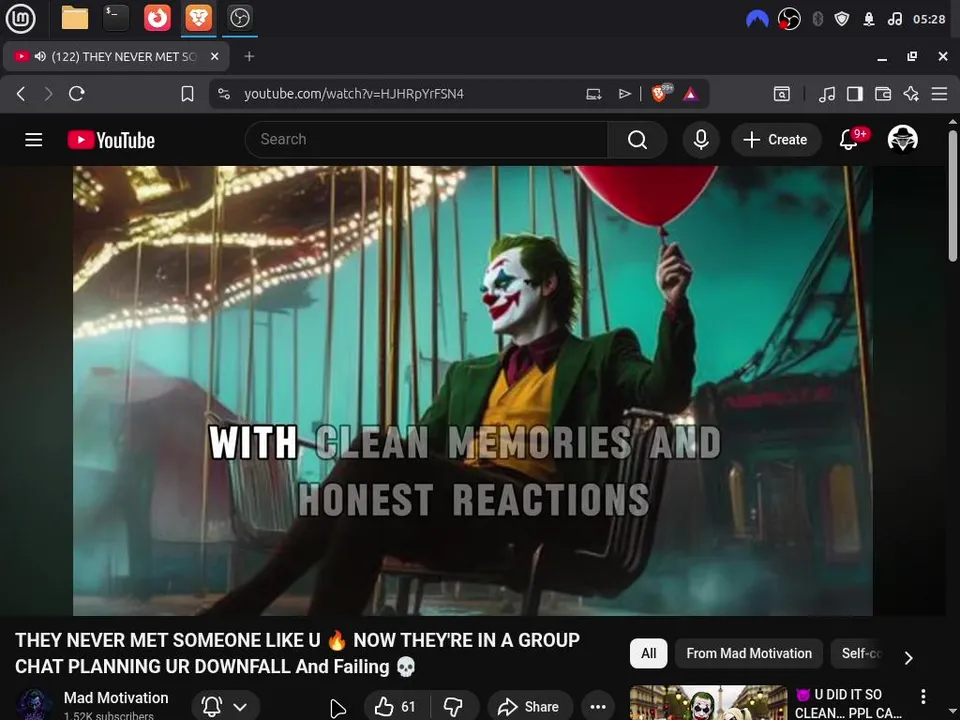Open more actions three-dot button
960x720 pixels.
pos(598,707)
